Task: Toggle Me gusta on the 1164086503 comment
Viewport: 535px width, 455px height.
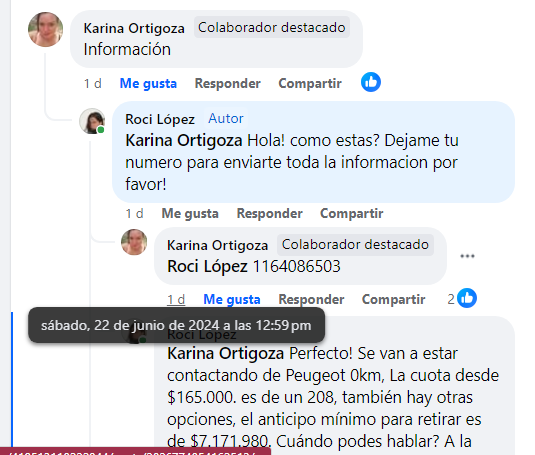Action: click(x=232, y=299)
